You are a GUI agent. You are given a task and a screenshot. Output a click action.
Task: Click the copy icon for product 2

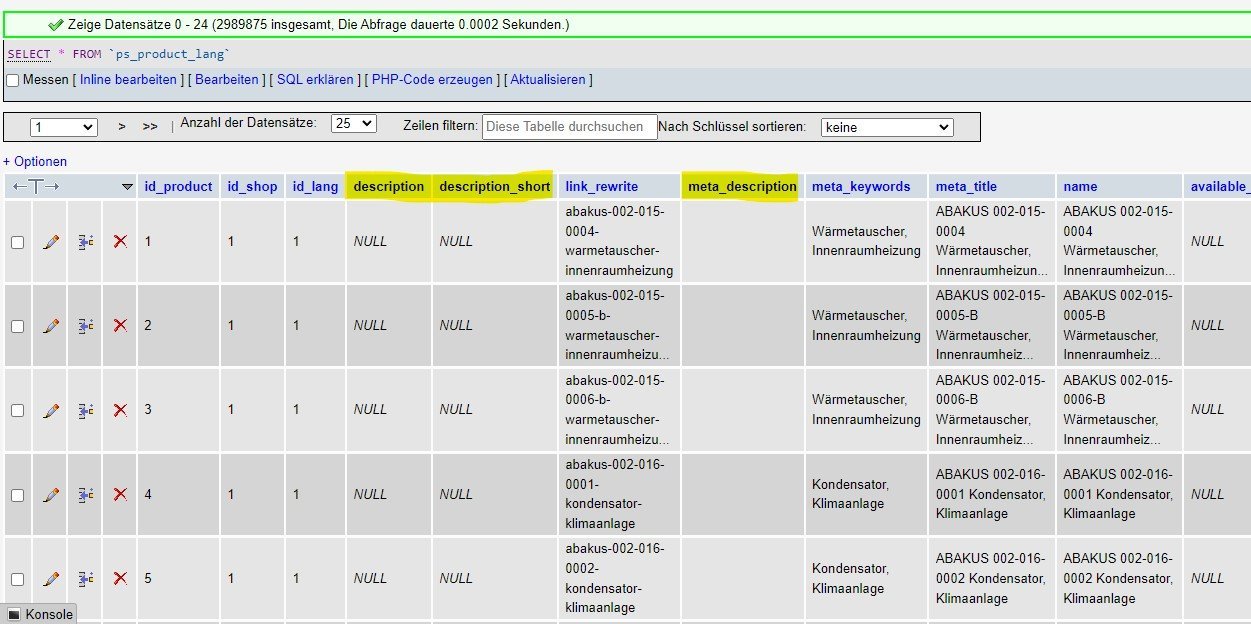pos(86,326)
